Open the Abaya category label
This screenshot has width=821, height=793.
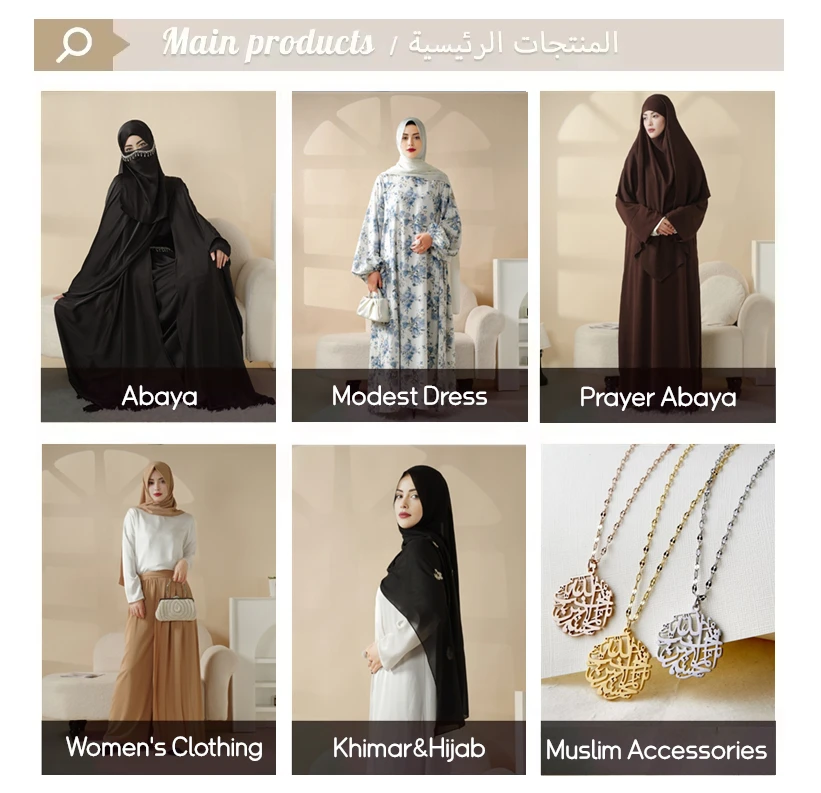pos(159,396)
